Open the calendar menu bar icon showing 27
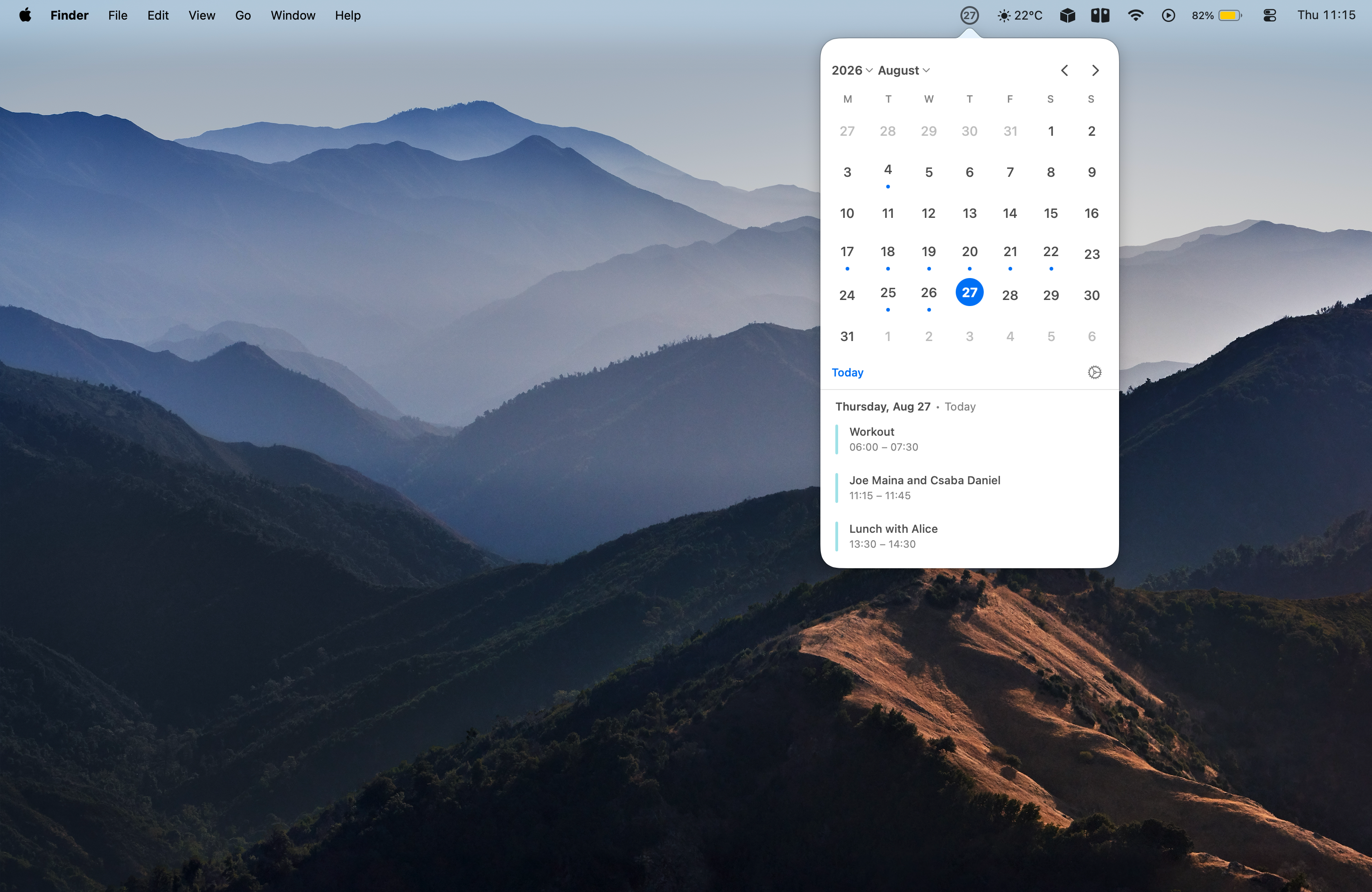The width and height of the screenshot is (1372, 892). 969,15
